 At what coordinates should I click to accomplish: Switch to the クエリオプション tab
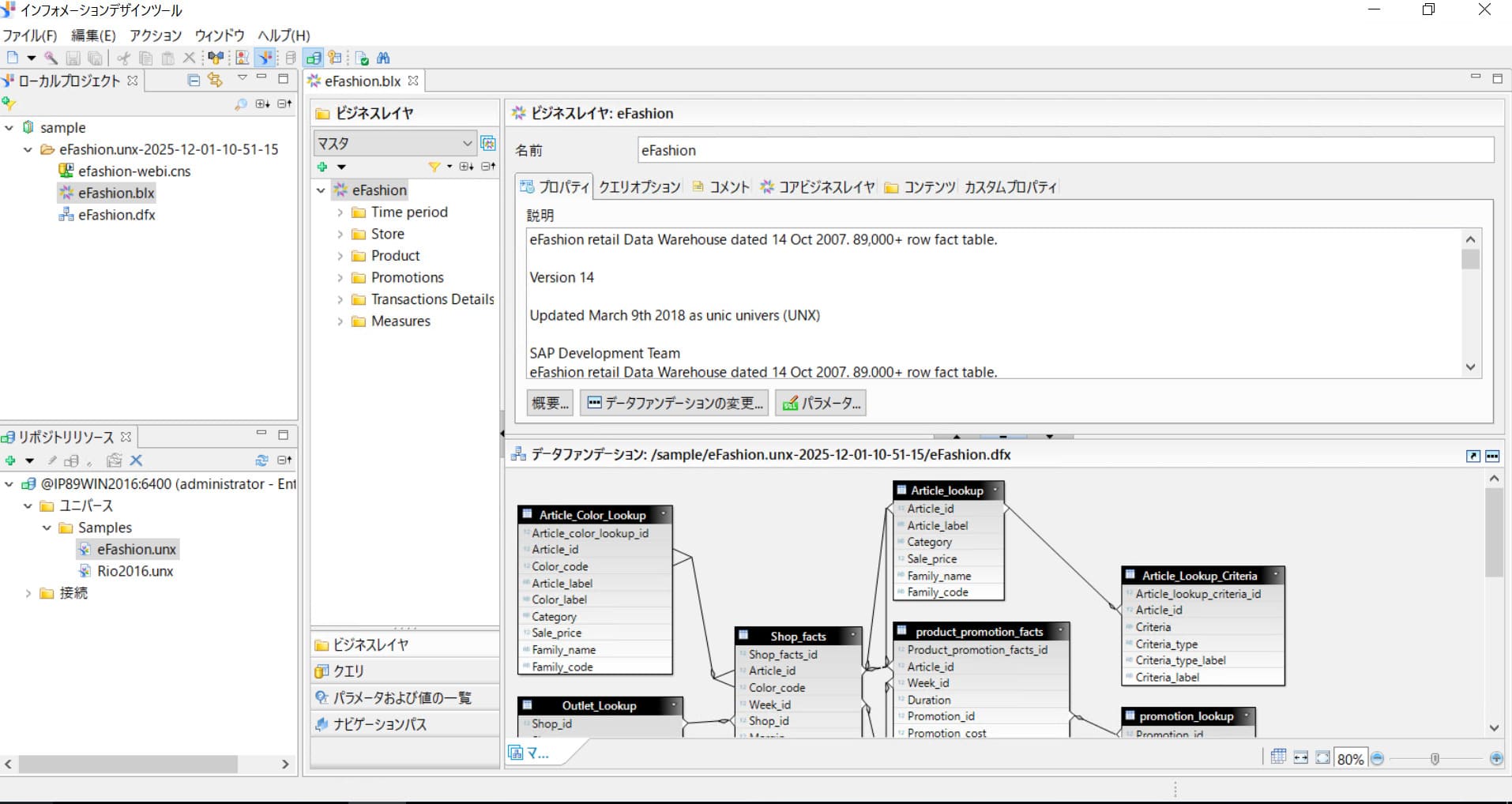[639, 187]
